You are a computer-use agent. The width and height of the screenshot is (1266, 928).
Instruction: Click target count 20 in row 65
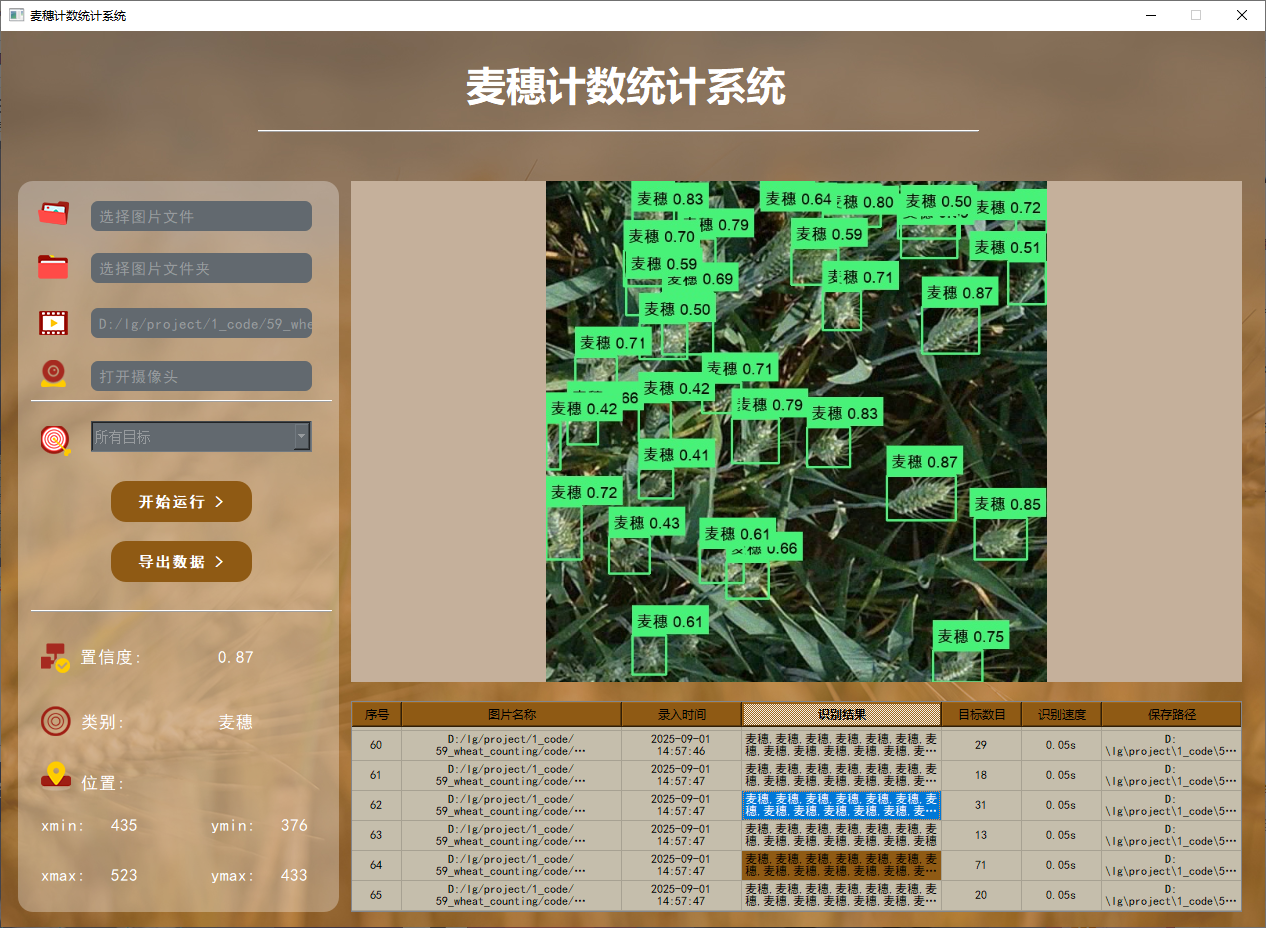981,895
